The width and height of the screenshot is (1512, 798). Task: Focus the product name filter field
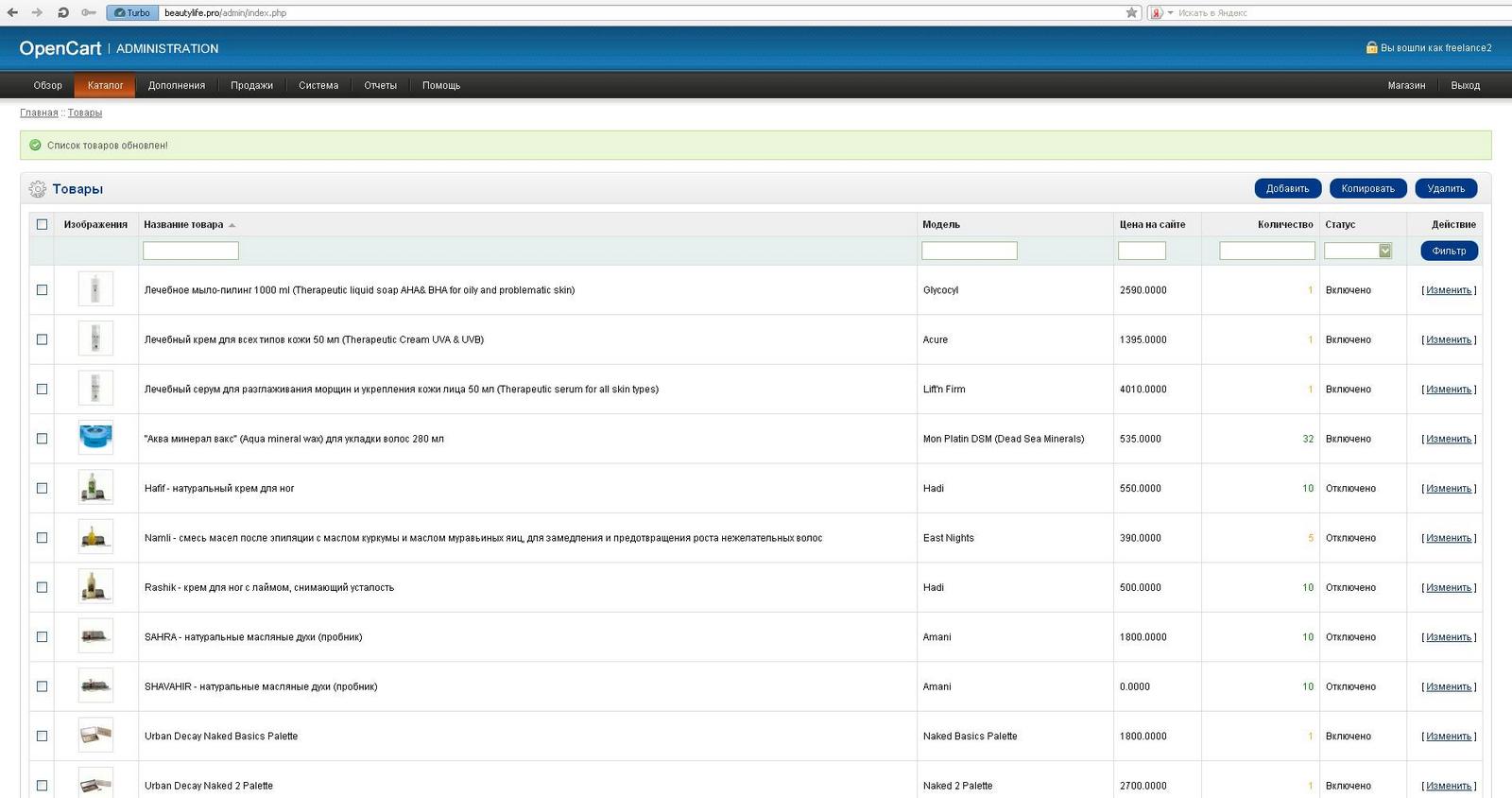pyautogui.click(x=191, y=251)
